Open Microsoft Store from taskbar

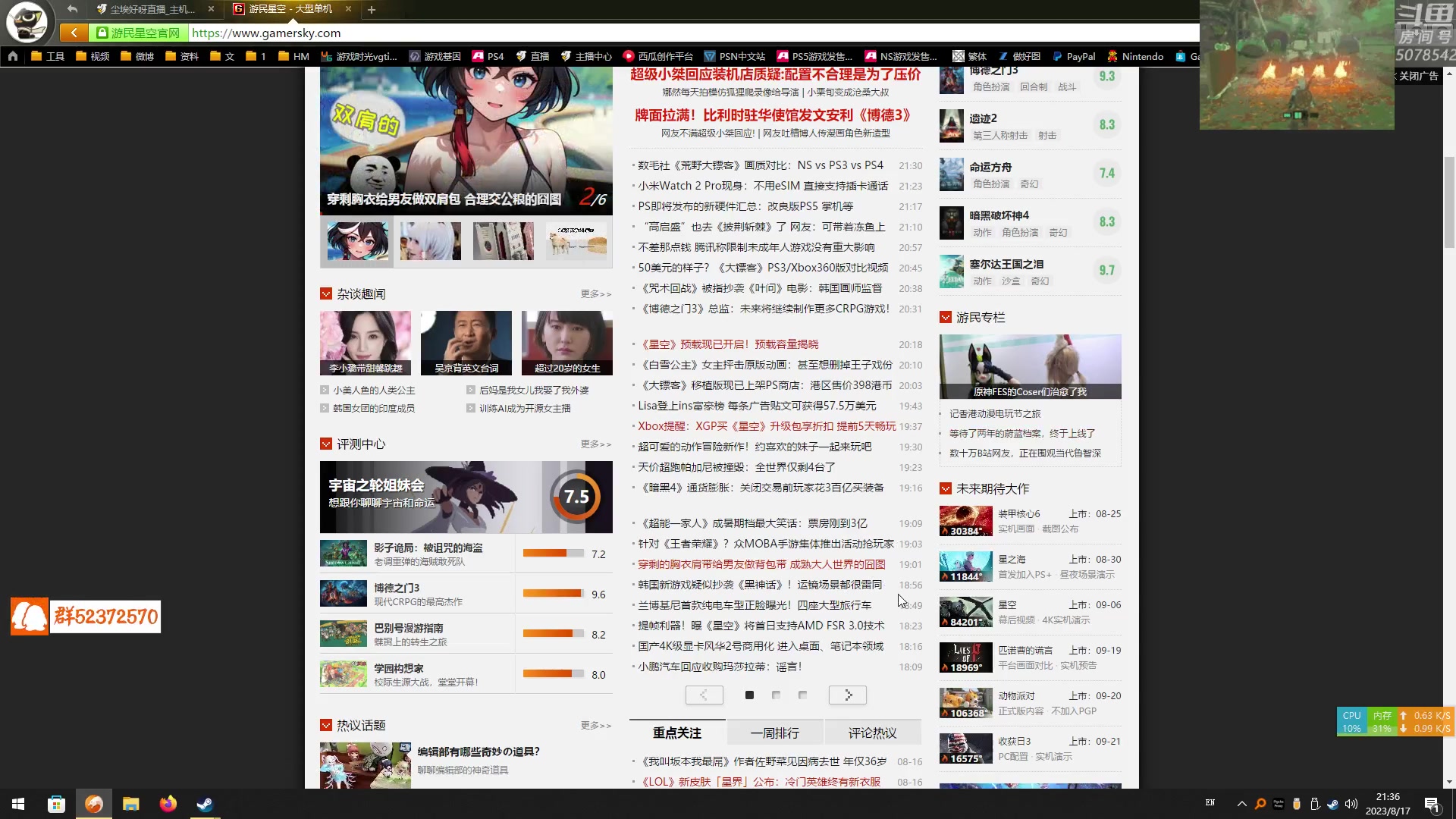point(56,804)
